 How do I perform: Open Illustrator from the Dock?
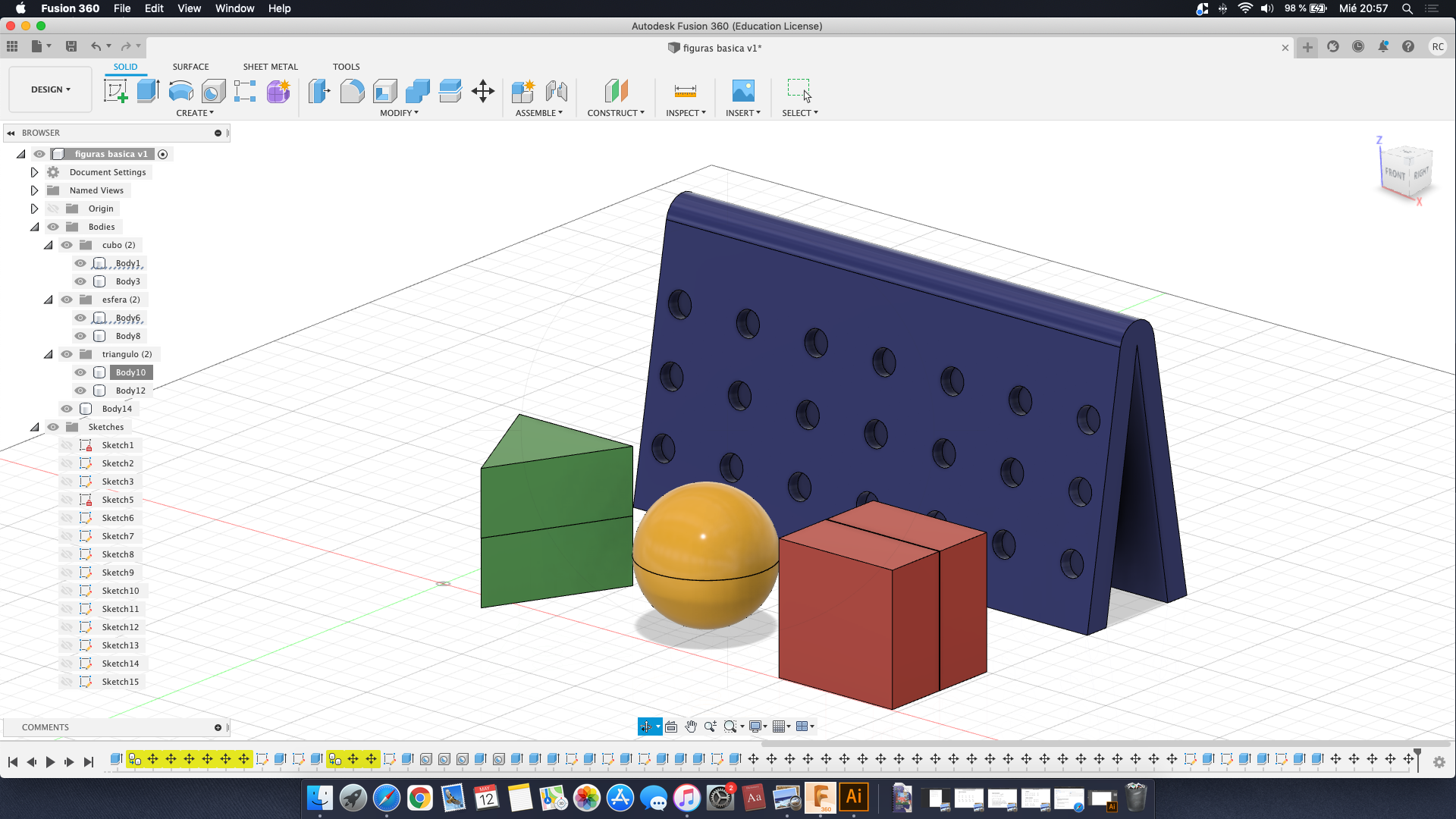click(x=854, y=797)
